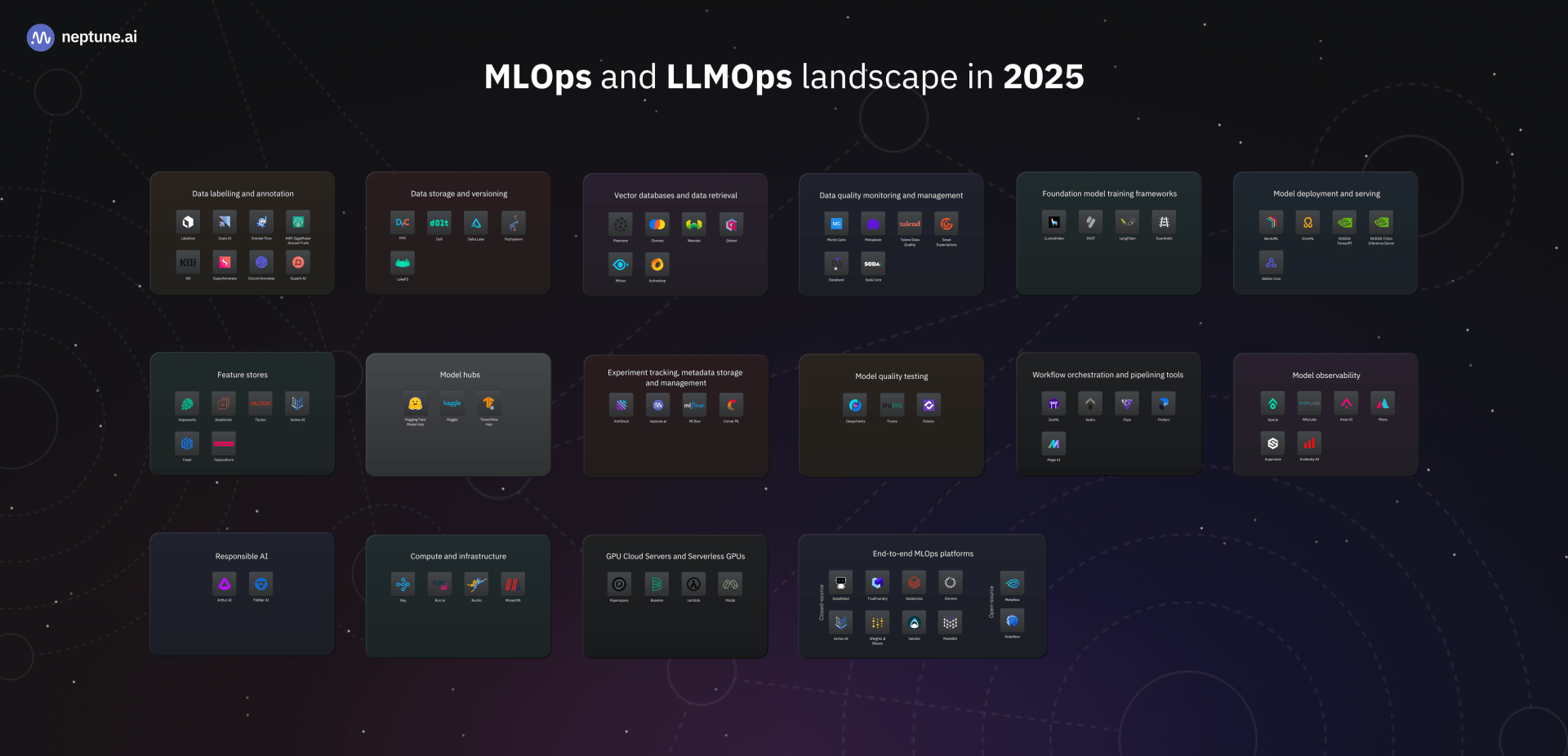Open the Pinecone icon under Vector databases
1568x756 pixels.
[621, 225]
